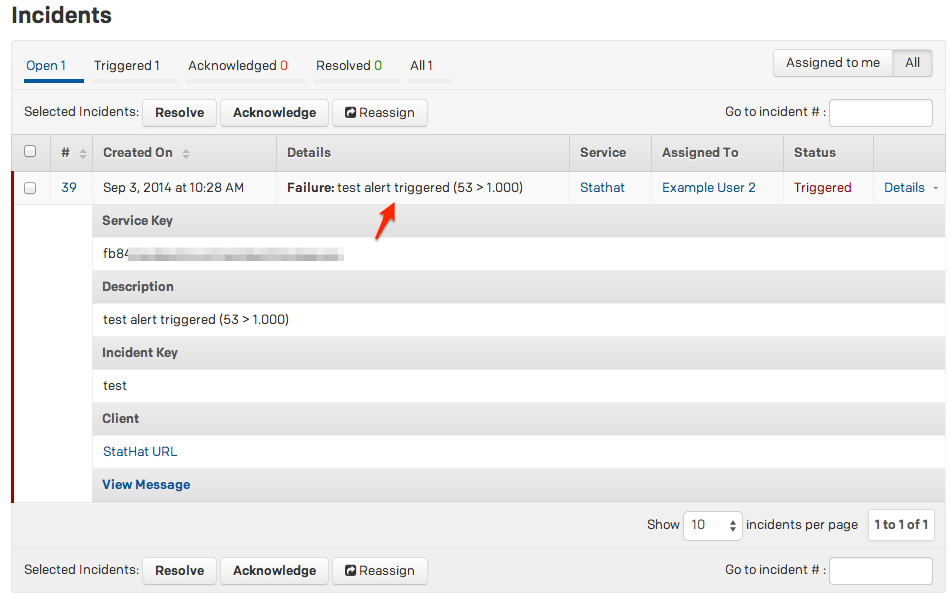Screen dimensions: 950x601
Task: Open the Stathat service link
Action: pyautogui.click(x=602, y=188)
